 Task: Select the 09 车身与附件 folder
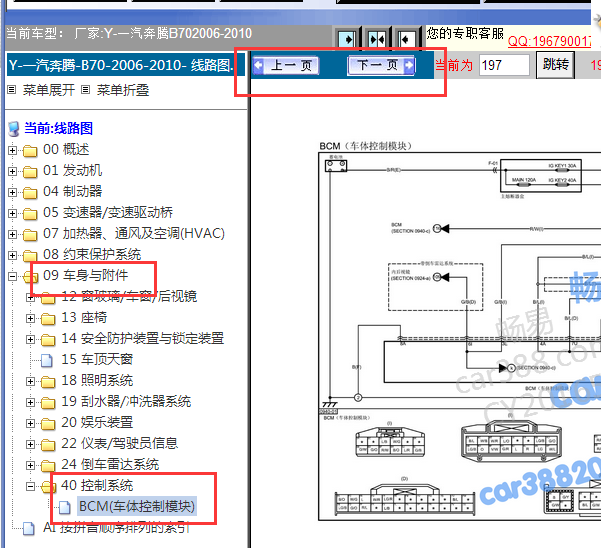click(85, 275)
